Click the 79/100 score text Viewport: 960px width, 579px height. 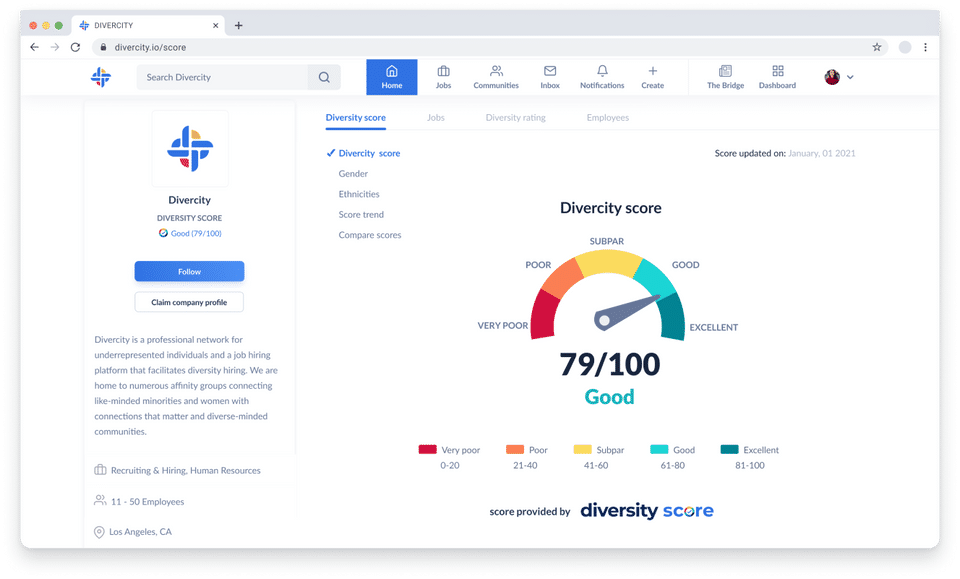[610, 364]
